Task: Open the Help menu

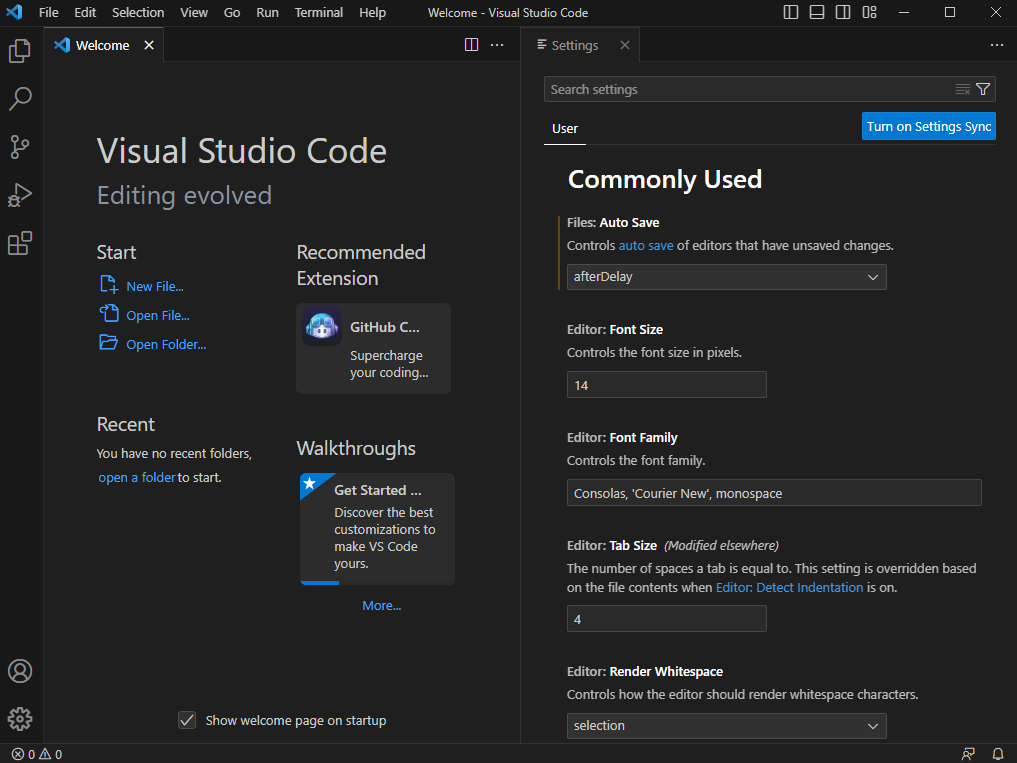Action: coord(372,12)
